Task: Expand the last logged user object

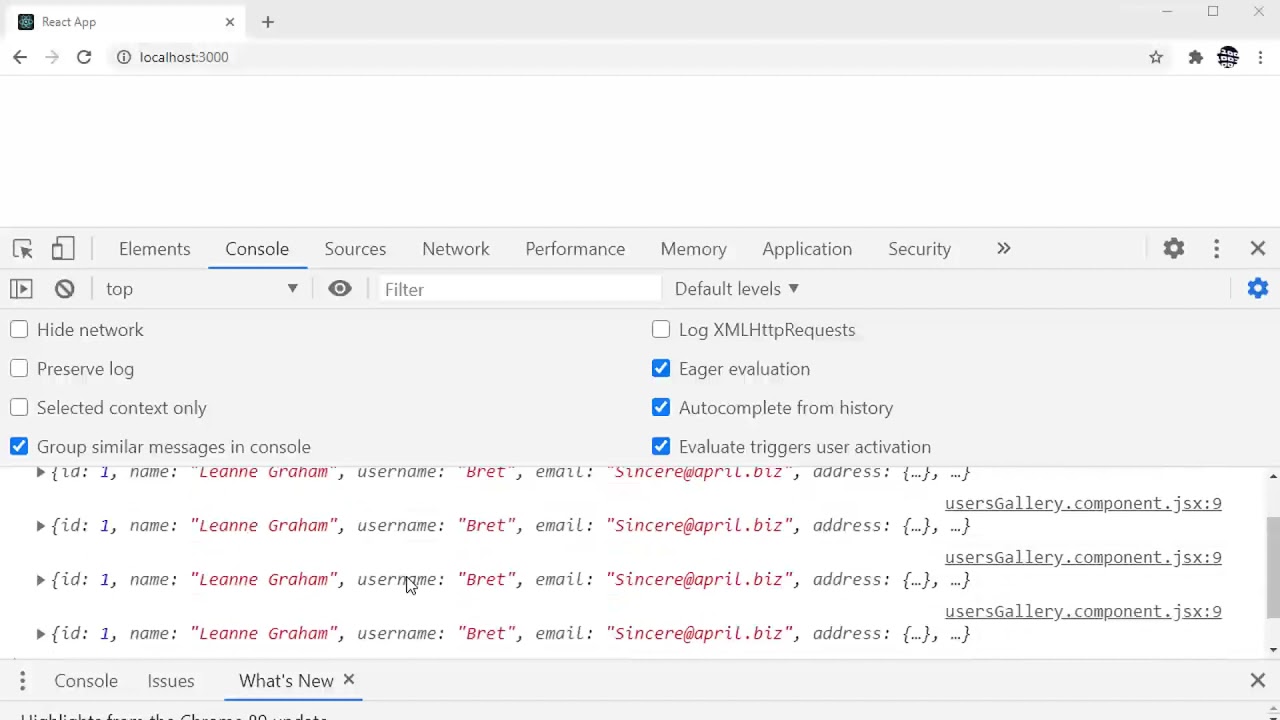Action: (40, 634)
